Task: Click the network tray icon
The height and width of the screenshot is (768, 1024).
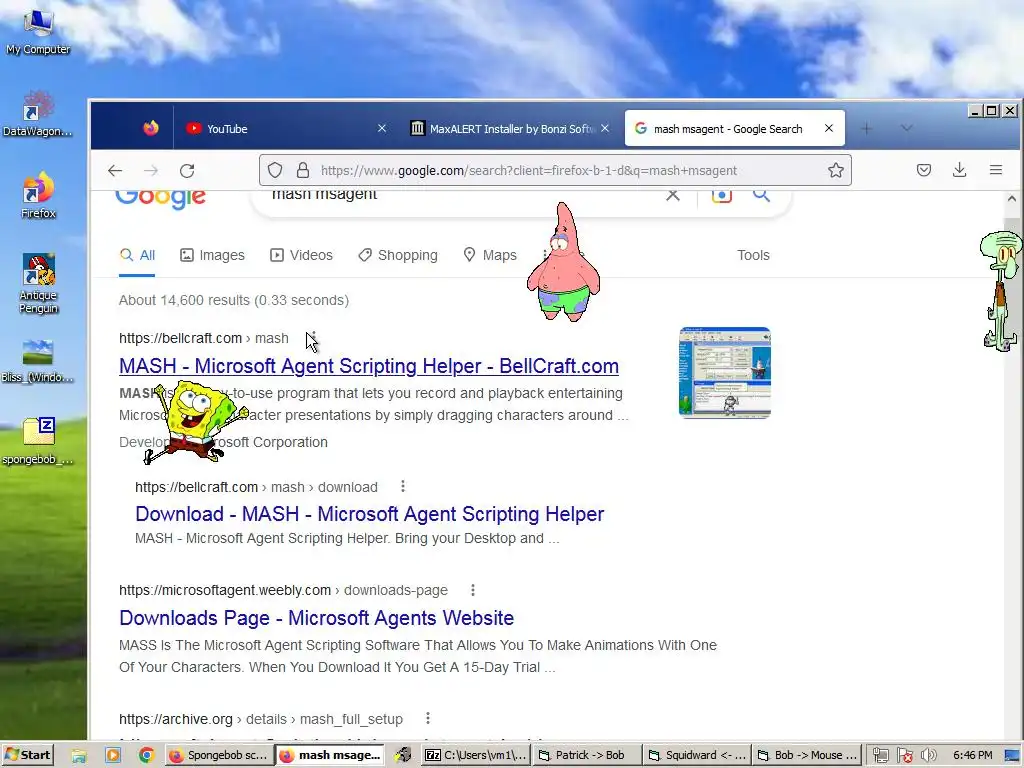Action: pos(880,756)
